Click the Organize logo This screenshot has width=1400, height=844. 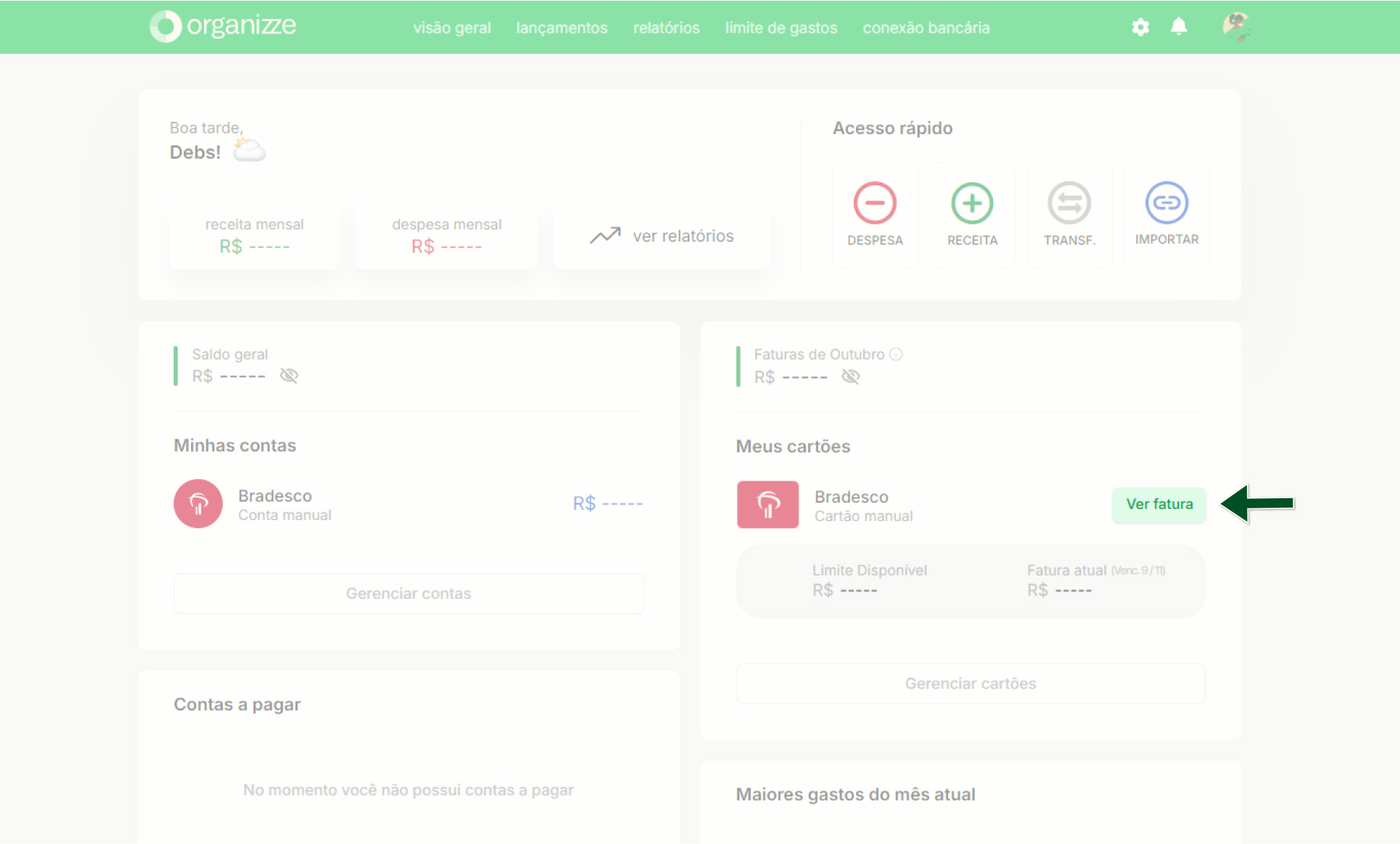pyautogui.click(x=223, y=26)
